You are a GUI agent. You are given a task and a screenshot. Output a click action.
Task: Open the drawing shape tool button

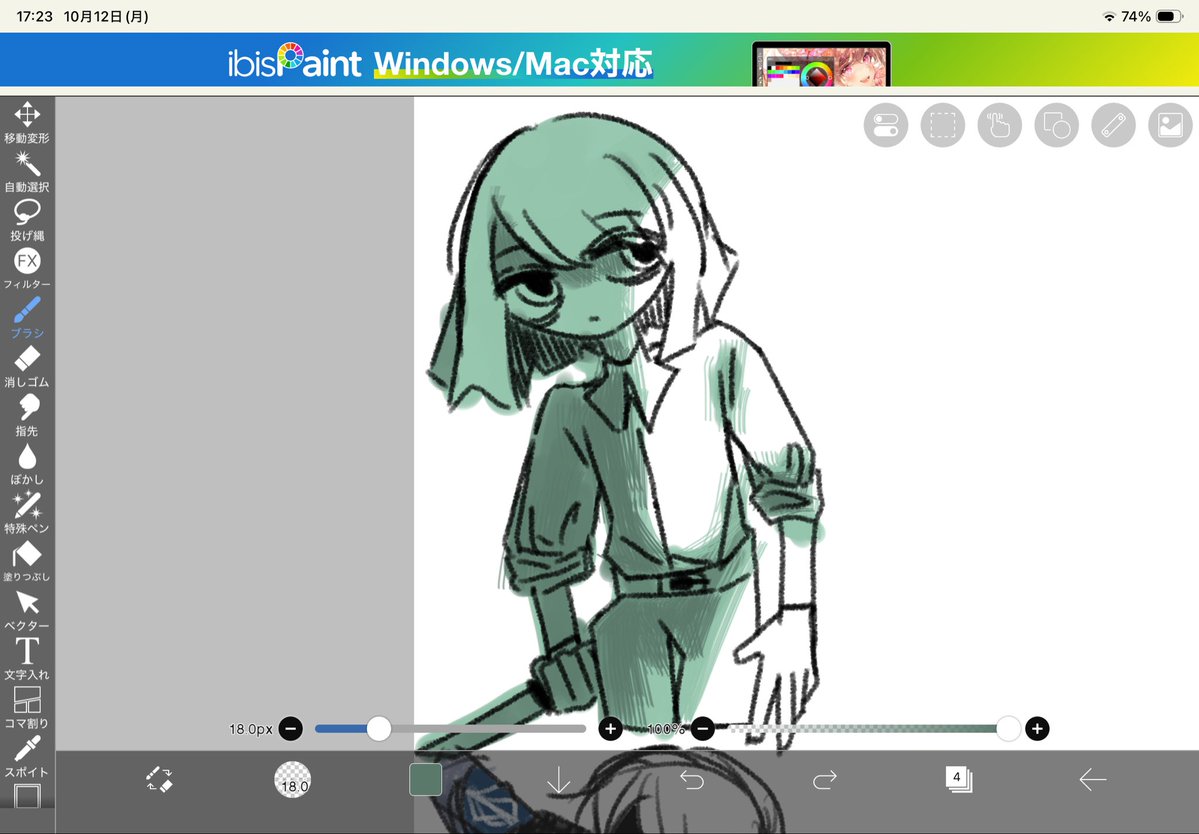click(1057, 125)
